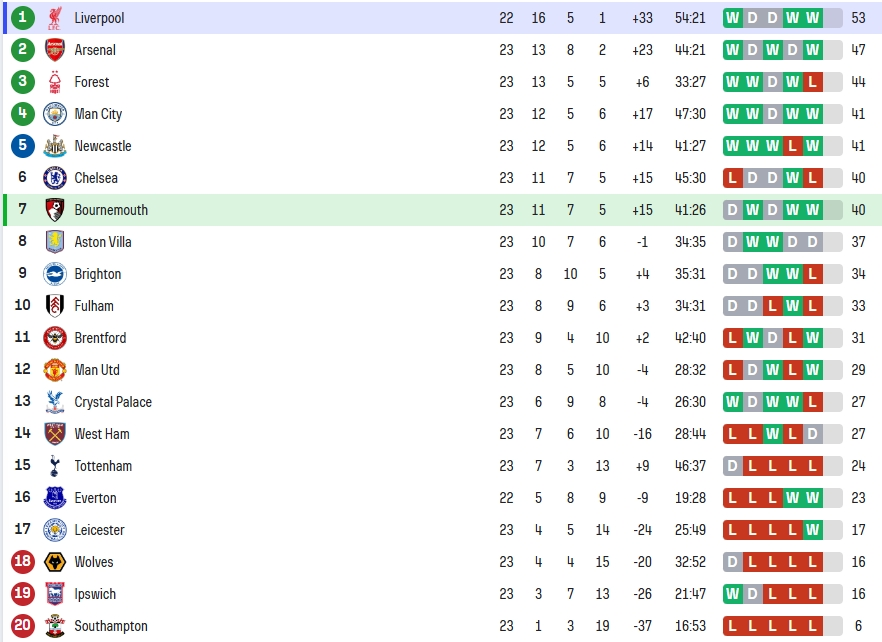
Task: Click the Chelsea club badge
Action: (x=55, y=178)
